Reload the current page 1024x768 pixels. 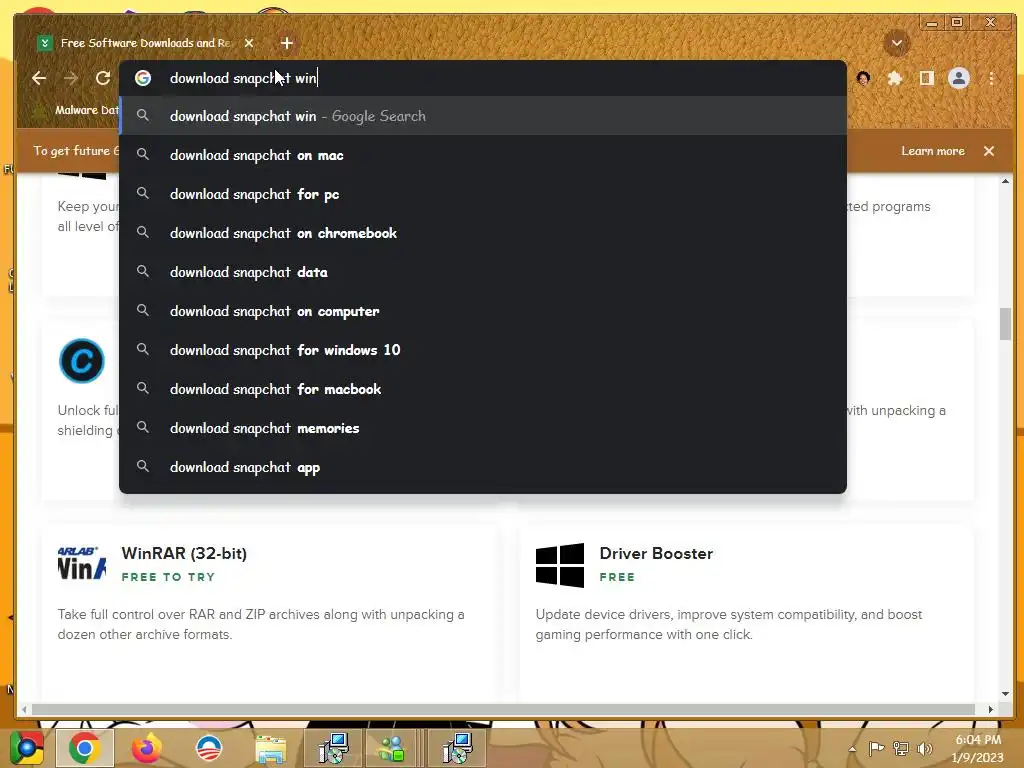[103, 78]
